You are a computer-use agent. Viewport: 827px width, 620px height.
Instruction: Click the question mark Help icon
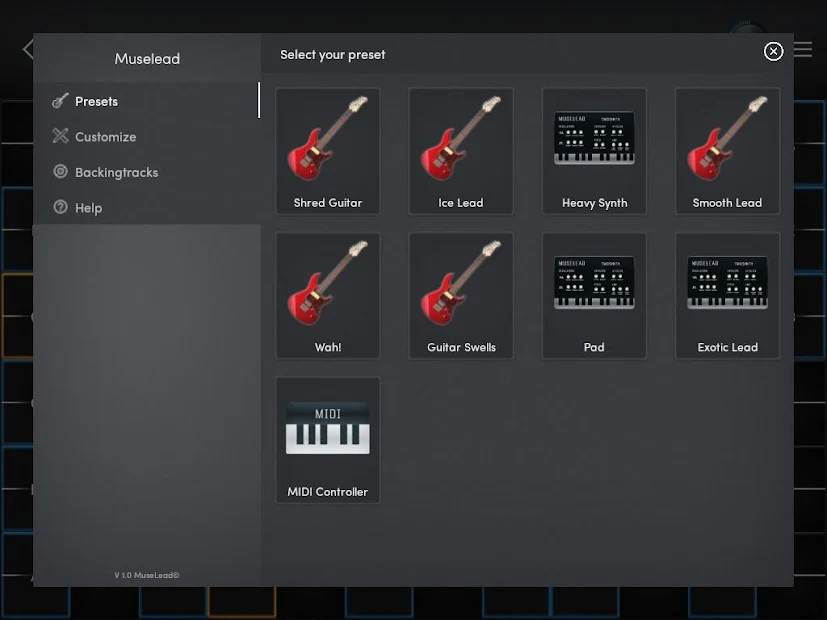(60, 208)
